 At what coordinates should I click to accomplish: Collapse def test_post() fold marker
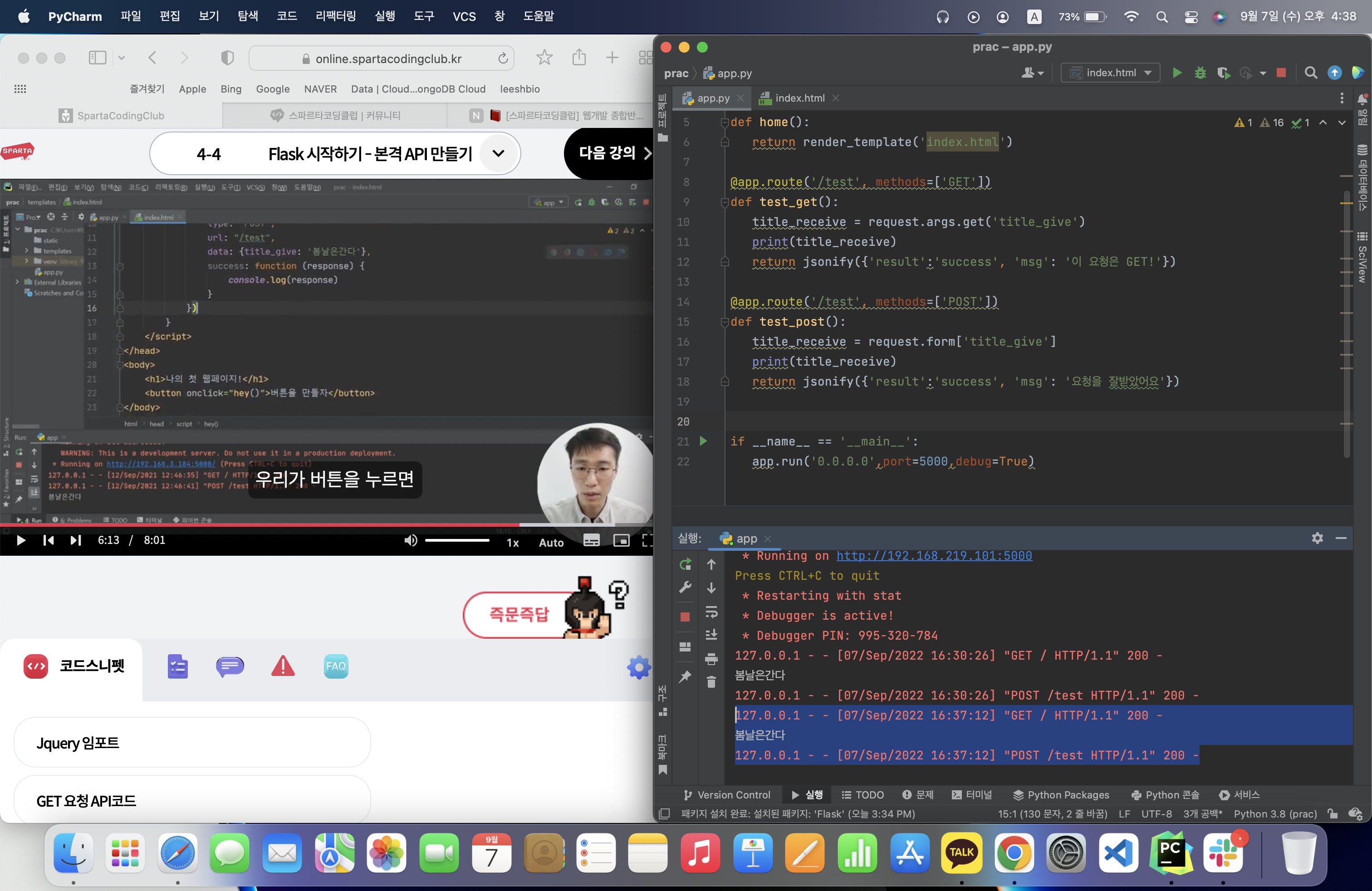coord(725,322)
